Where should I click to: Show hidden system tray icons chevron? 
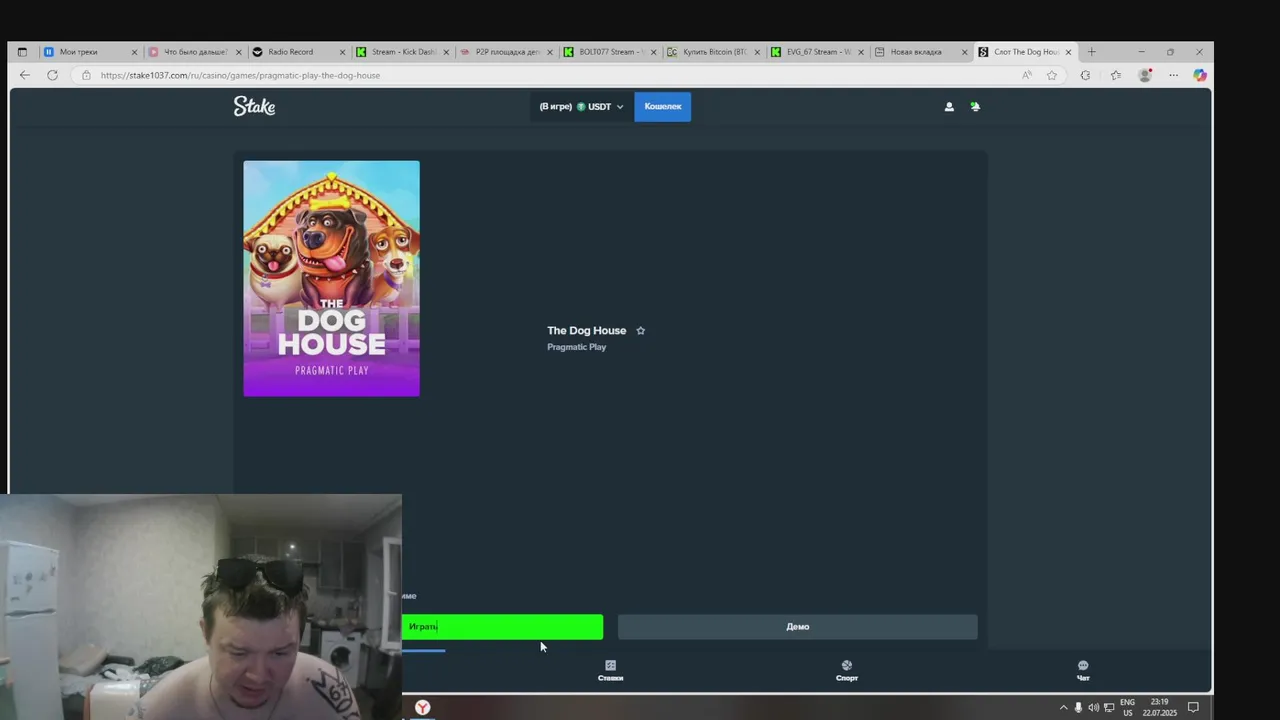tap(1063, 707)
